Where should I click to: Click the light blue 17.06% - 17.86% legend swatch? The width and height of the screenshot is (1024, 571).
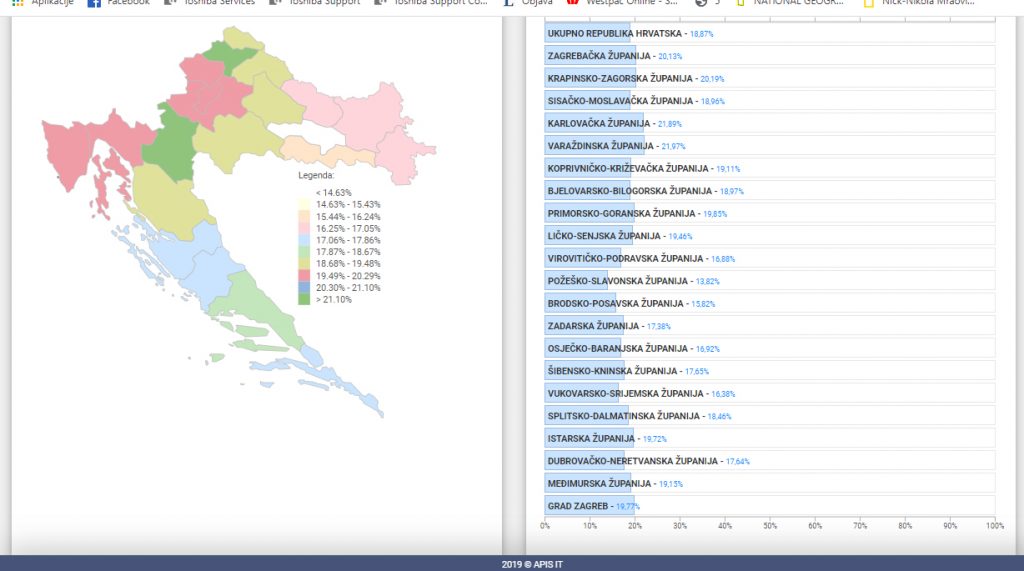click(x=306, y=241)
